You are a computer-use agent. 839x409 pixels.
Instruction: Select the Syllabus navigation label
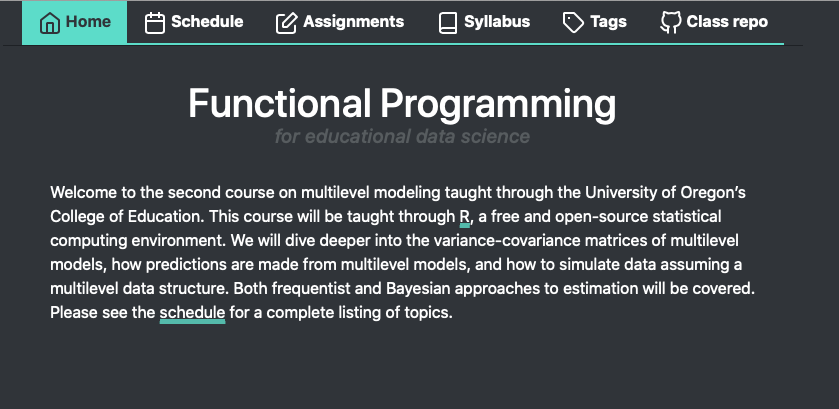click(x=497, y=22)
